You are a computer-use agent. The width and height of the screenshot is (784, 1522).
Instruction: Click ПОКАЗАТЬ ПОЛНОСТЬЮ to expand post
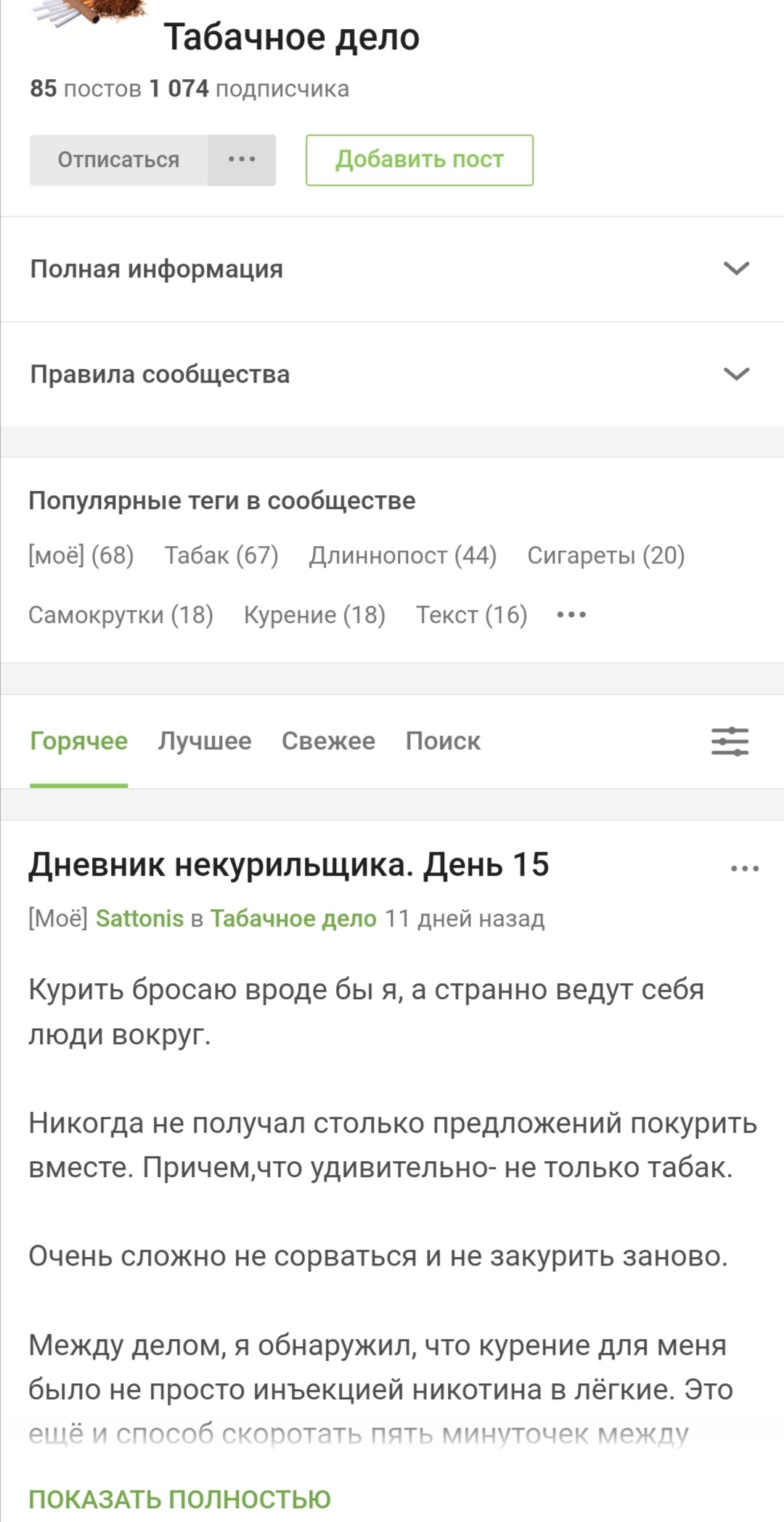click(x=179, y=1499)
